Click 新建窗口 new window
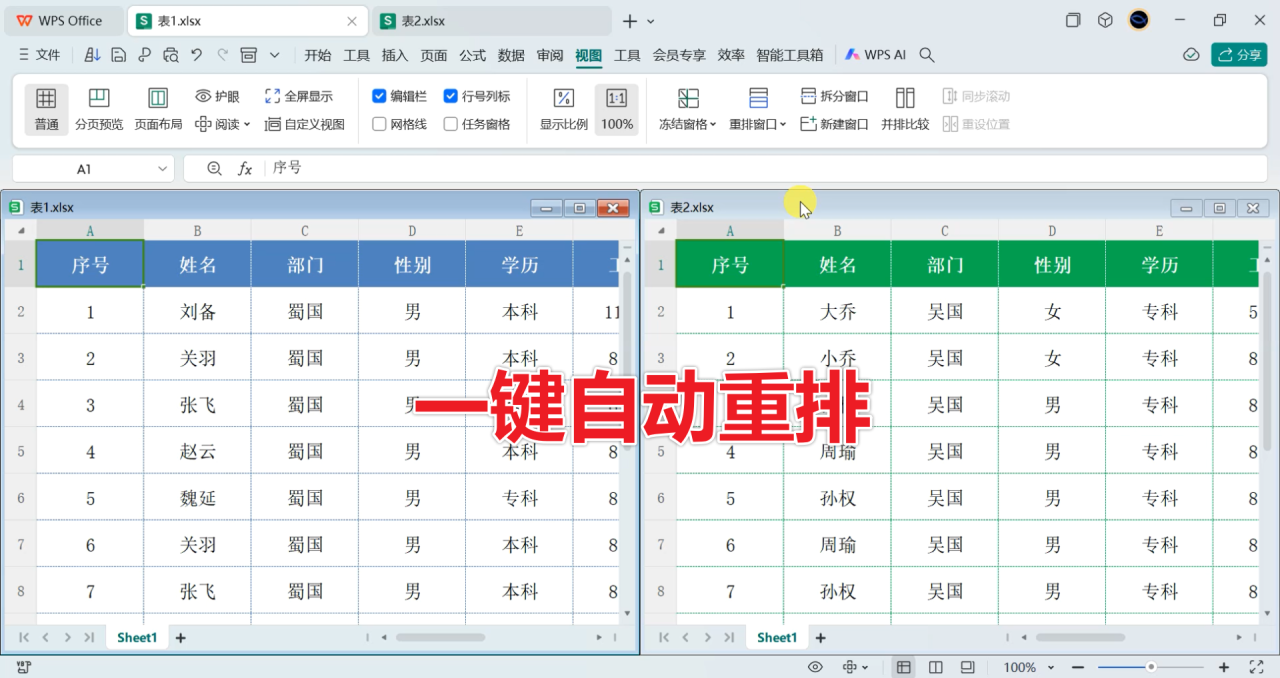 pyautogui.click(x=835, y=124)
